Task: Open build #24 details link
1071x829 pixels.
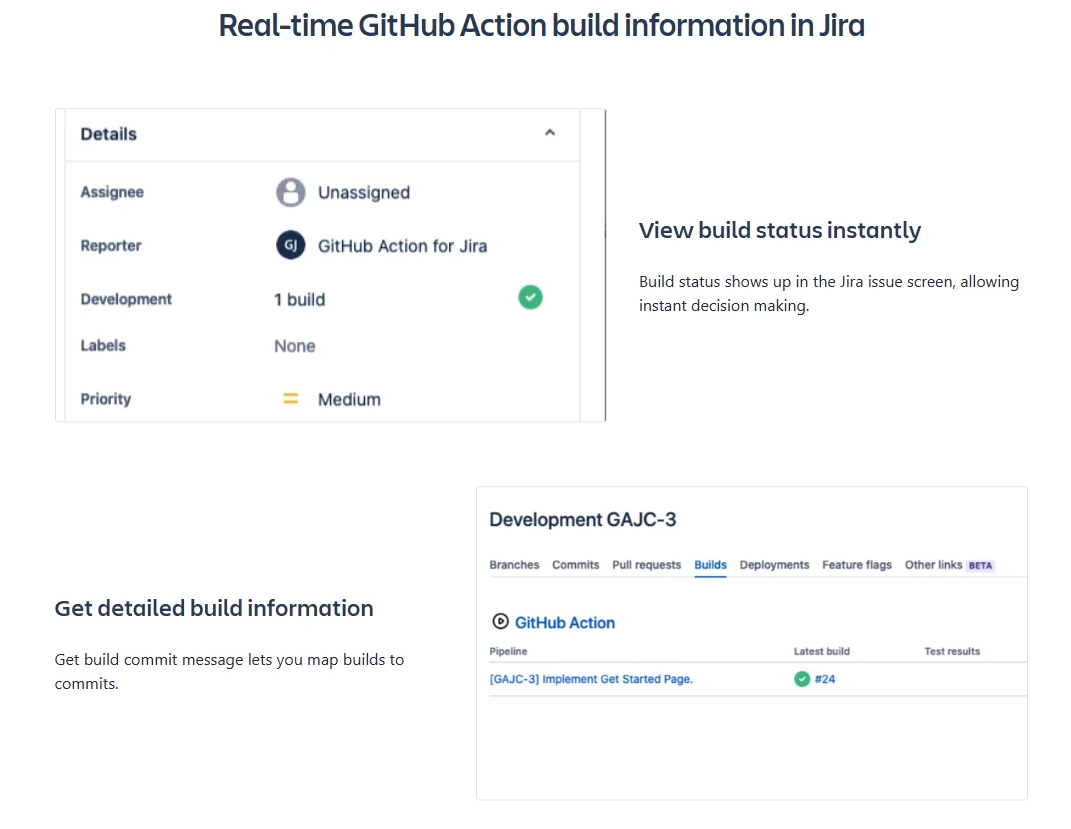Action: tap(823, 678)
